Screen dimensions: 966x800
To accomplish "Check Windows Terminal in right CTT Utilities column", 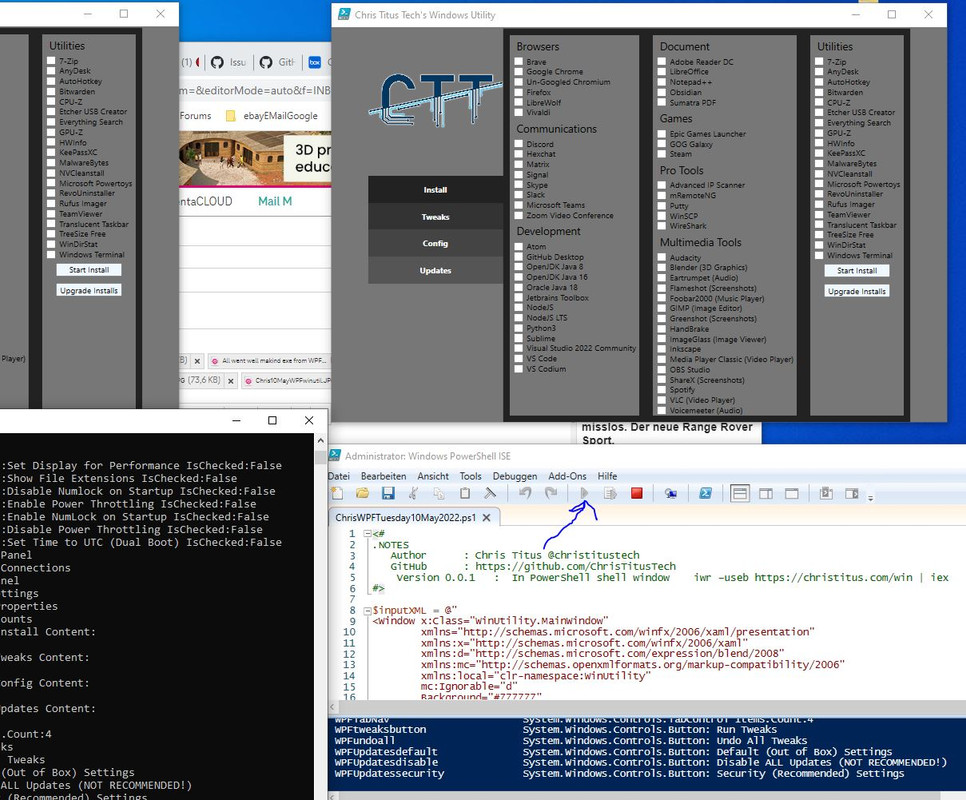I will click(819, 255).
